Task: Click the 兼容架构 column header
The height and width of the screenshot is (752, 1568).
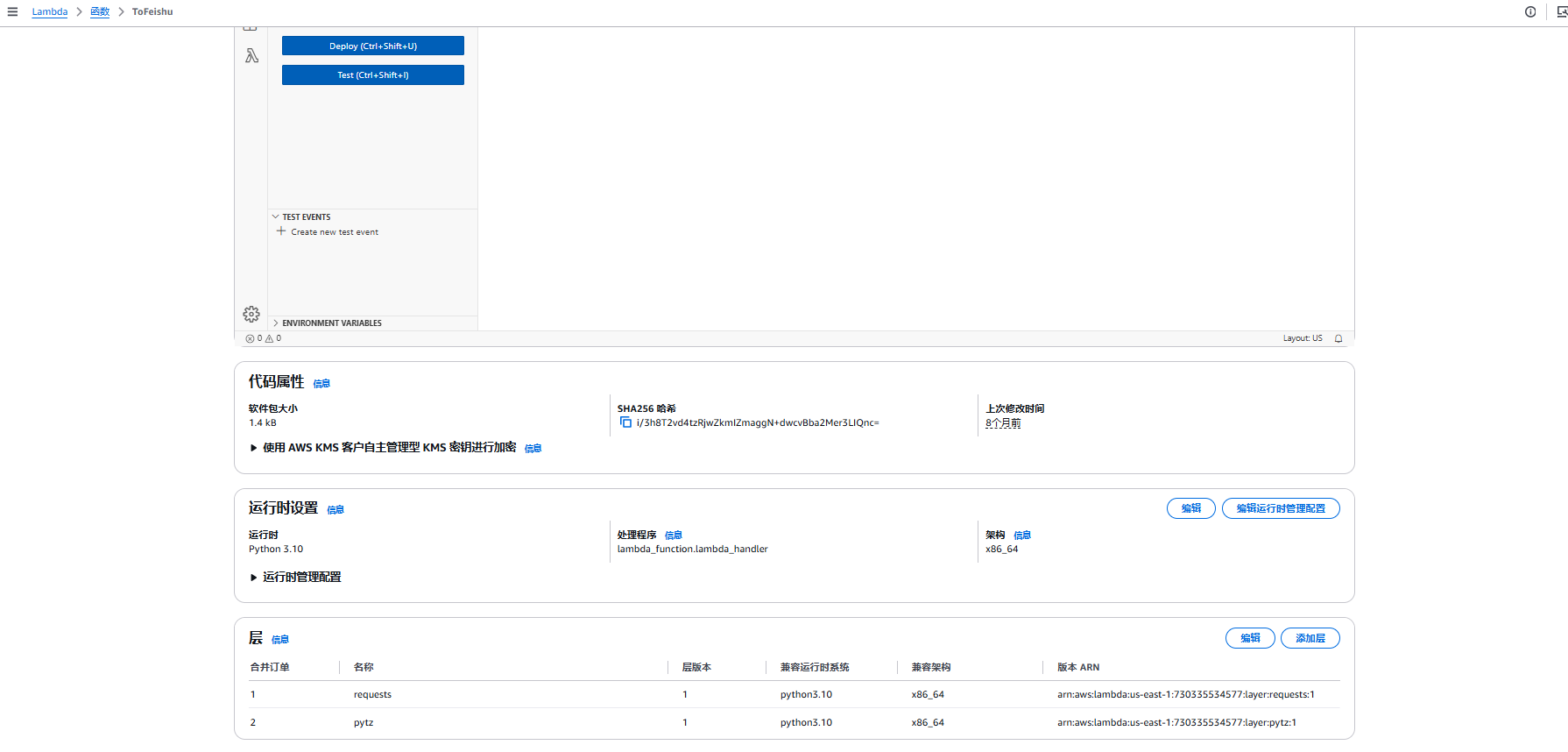Action: tap(931, 667)
